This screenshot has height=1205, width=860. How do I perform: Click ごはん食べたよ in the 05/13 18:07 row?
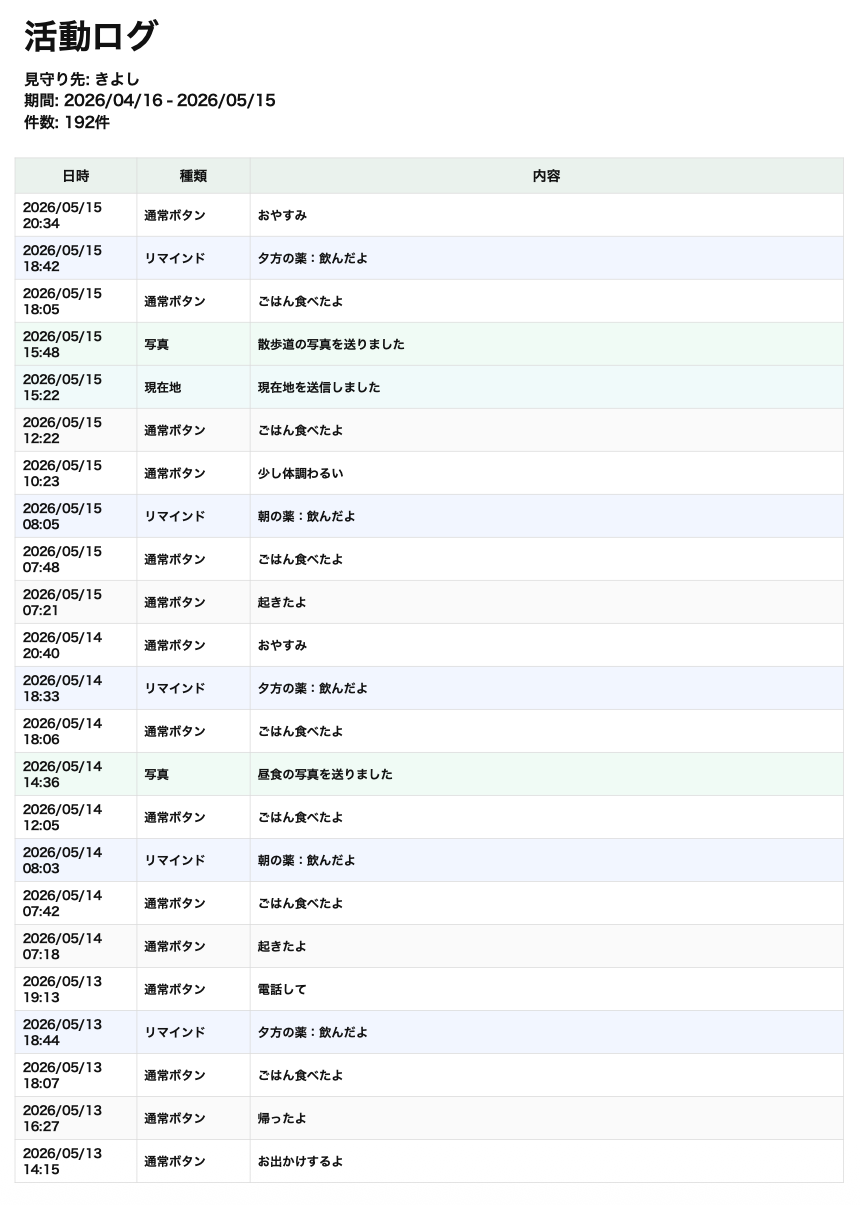coord(301,1075)
